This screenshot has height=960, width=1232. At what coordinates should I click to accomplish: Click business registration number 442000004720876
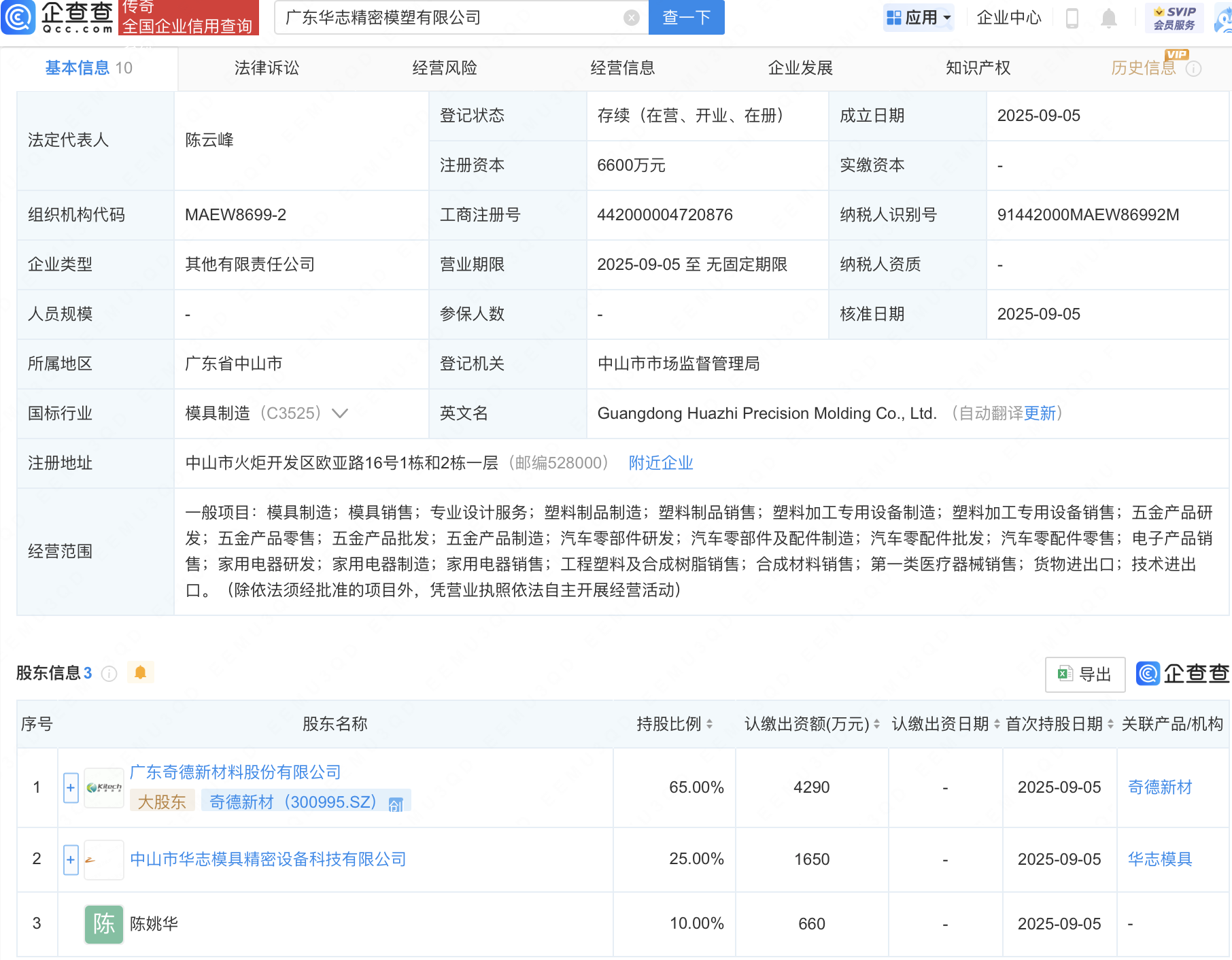coord(665,215)
